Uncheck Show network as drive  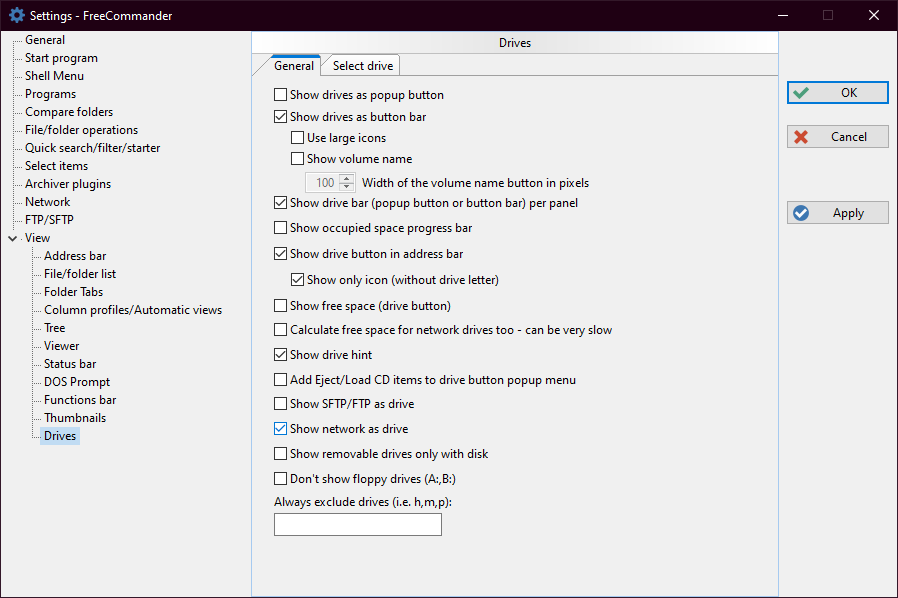281,429
